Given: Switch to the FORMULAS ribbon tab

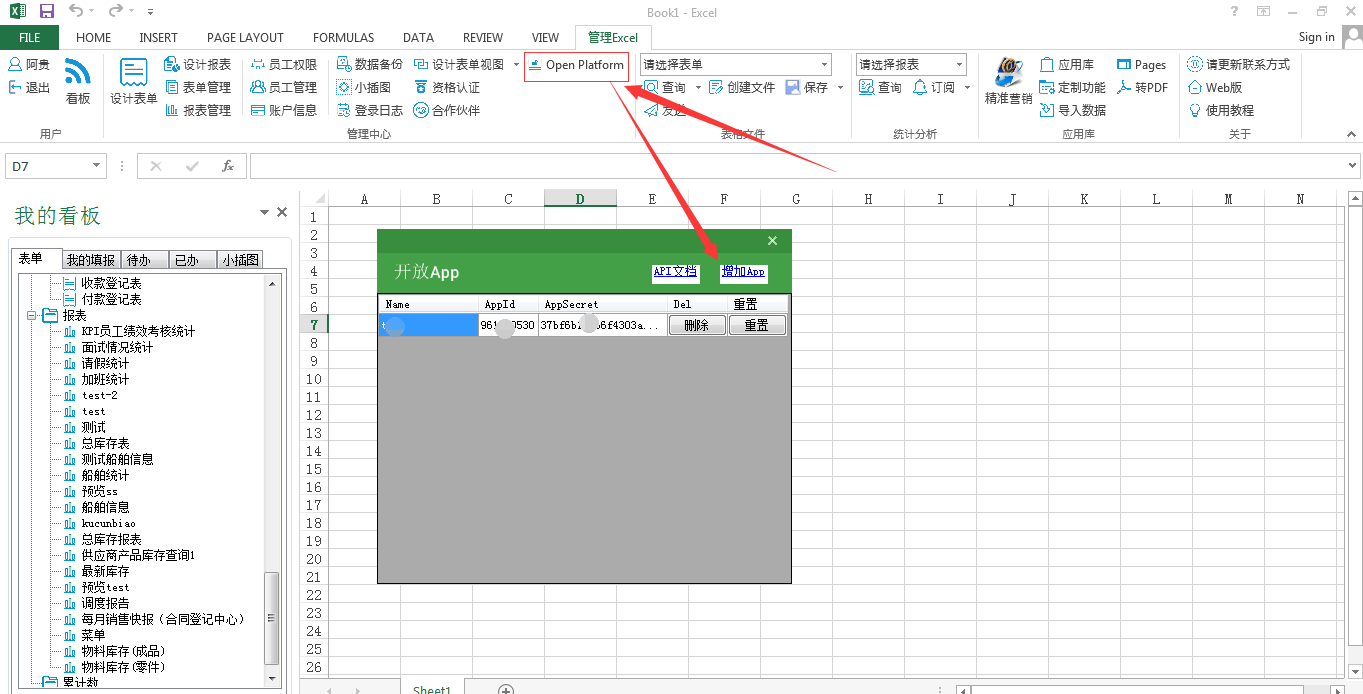Looking at the screenshot, I should pyautogui.click(x=343, y=37).
